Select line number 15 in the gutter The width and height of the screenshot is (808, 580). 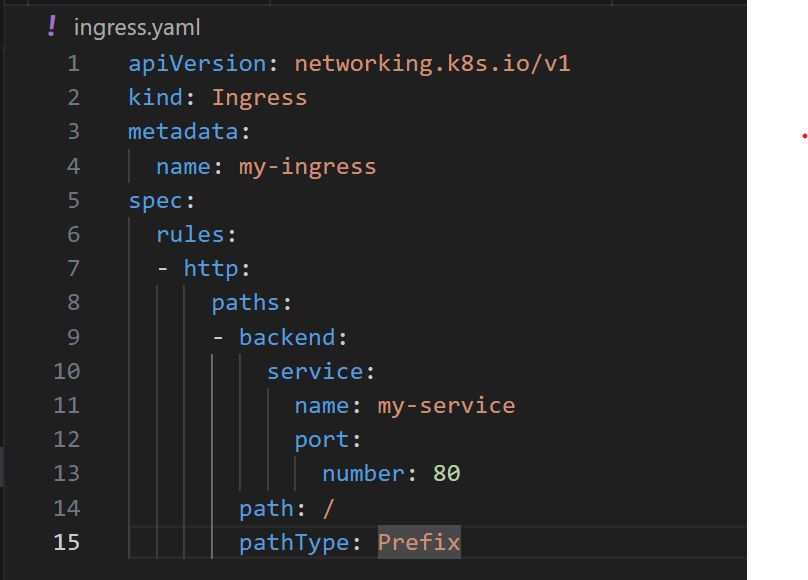coord(67,542)
